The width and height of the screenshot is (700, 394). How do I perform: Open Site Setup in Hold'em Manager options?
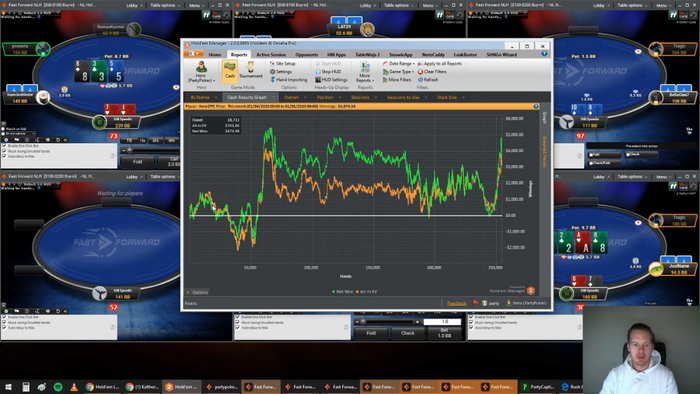[x=283, y=63]
